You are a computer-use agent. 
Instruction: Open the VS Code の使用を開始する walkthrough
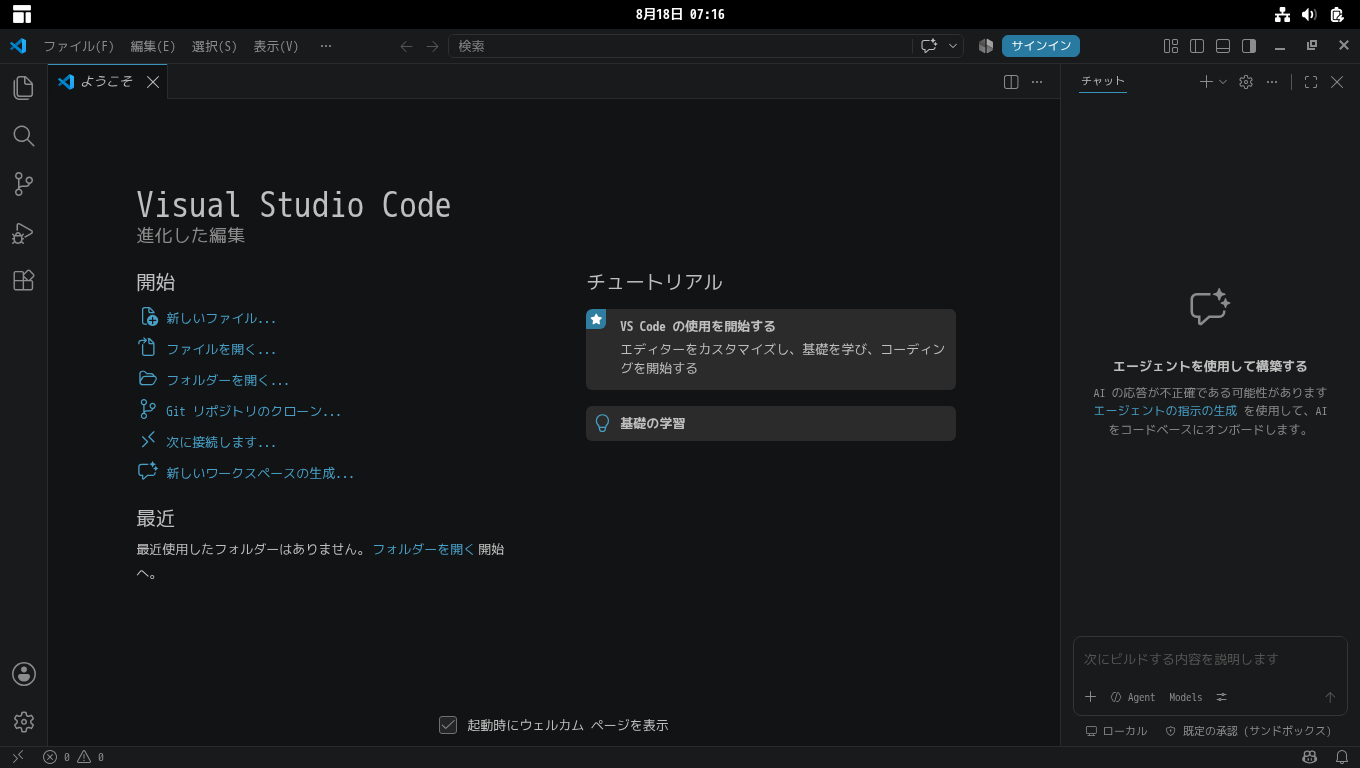(x=771, y=349)
